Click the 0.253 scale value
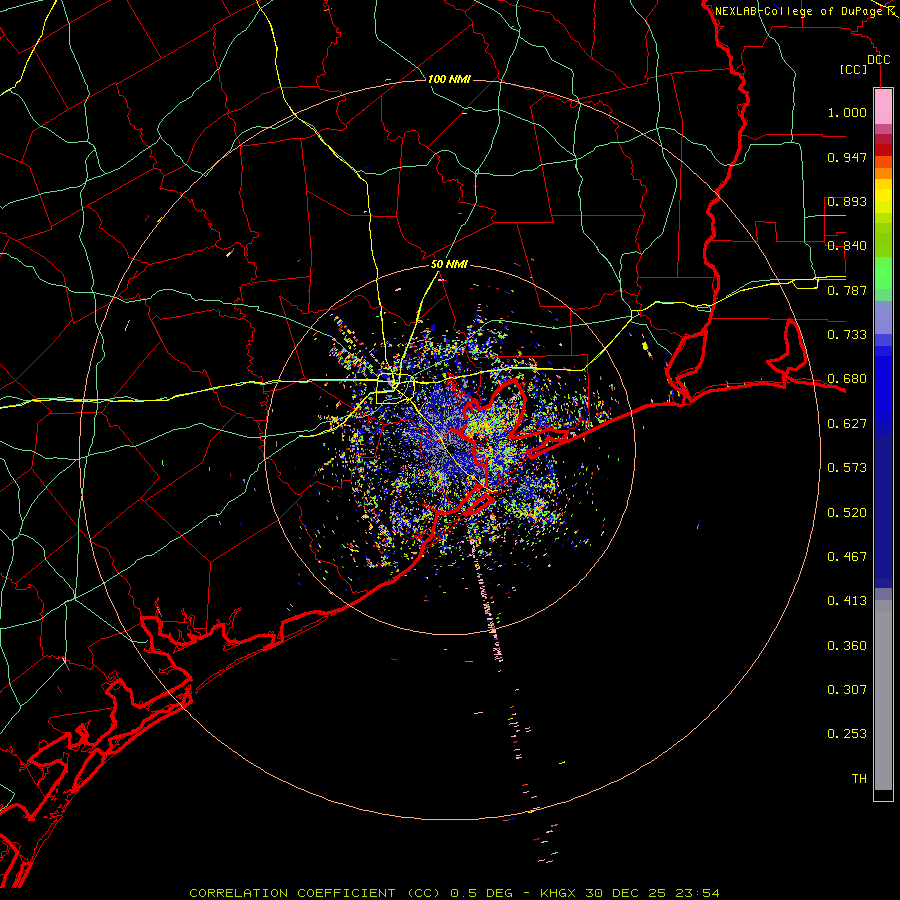The height and width of the screenshot is (900, 900). coord(847,734)
